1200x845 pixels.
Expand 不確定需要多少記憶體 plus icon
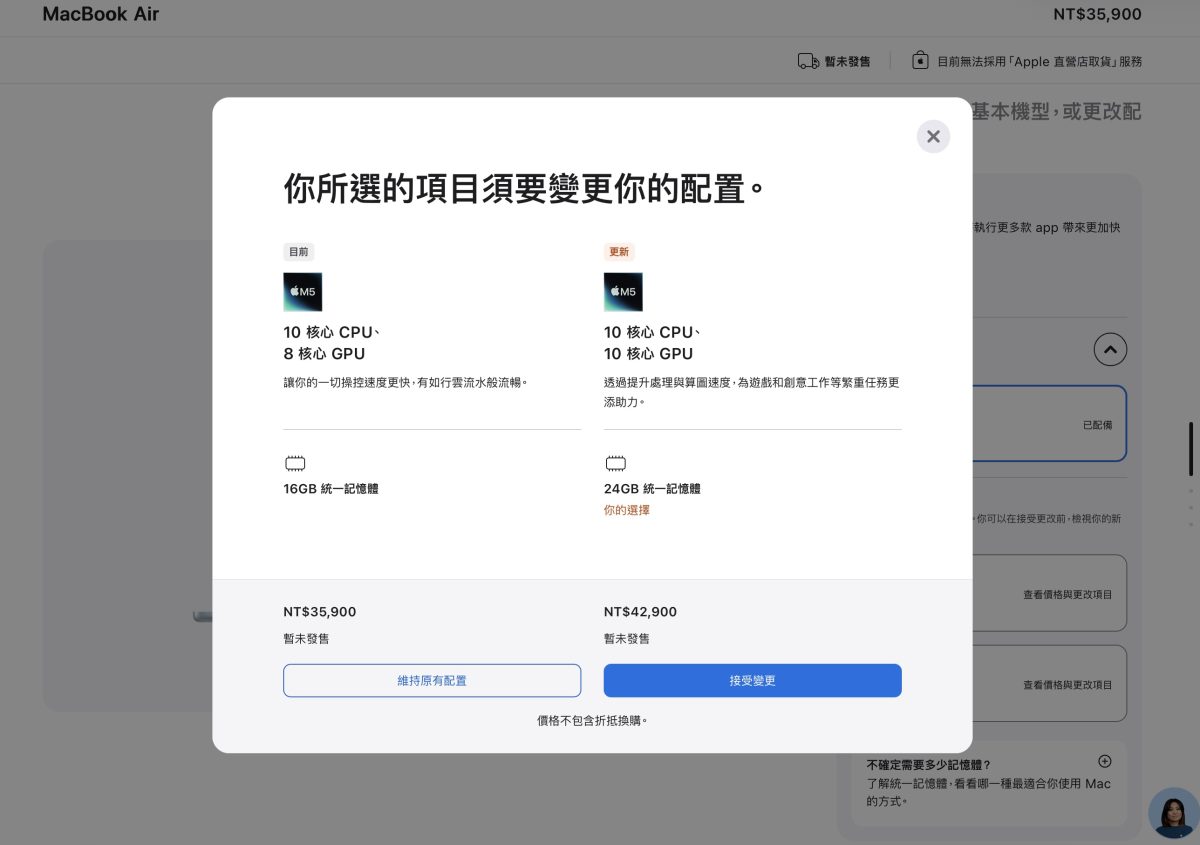click(x=1105, y=761)
